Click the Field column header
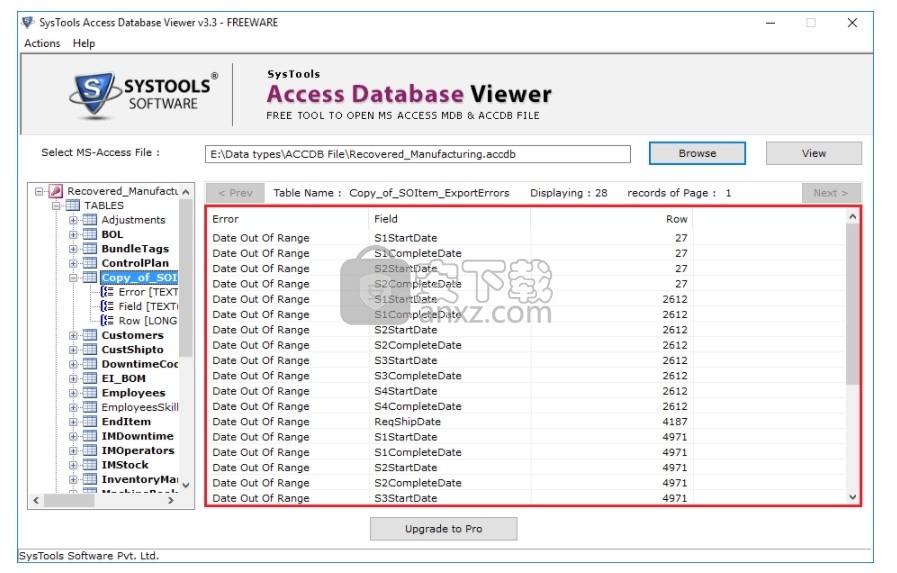Screen dimensions: 897x573 coord(450,219)
